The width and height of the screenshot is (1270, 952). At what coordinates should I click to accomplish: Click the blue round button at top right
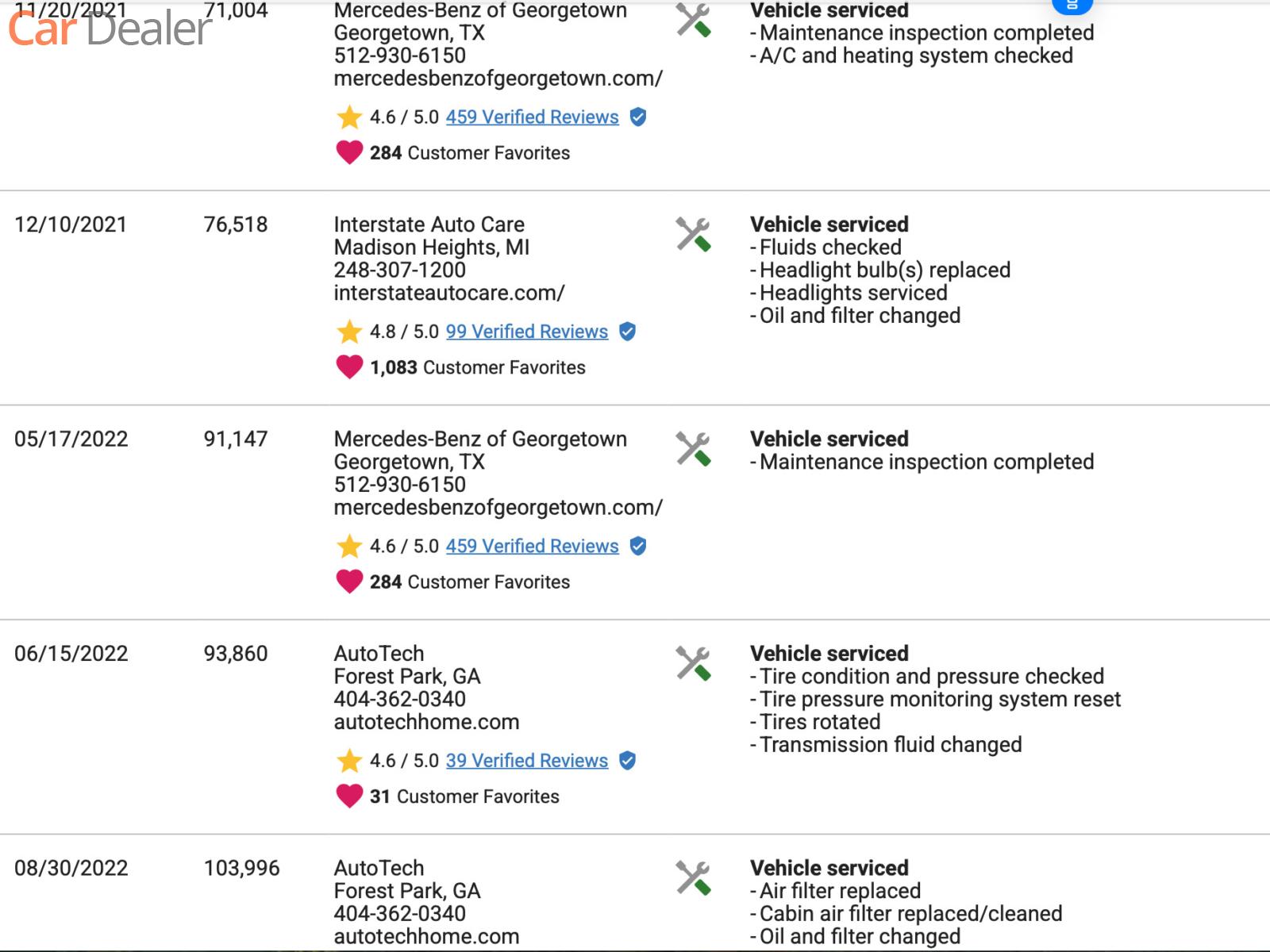[1072, 5]
